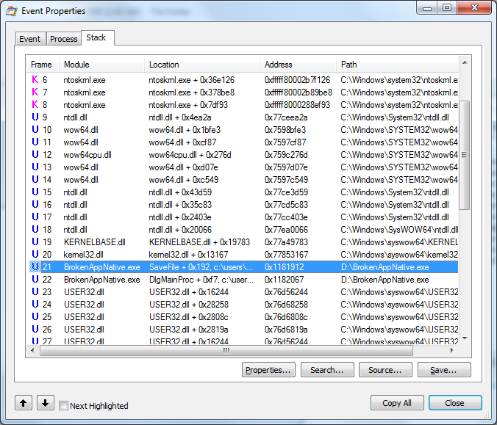497x425 pixels.
Task: Click user-mode U icon for frame 24
Action: tap(35, 304)
